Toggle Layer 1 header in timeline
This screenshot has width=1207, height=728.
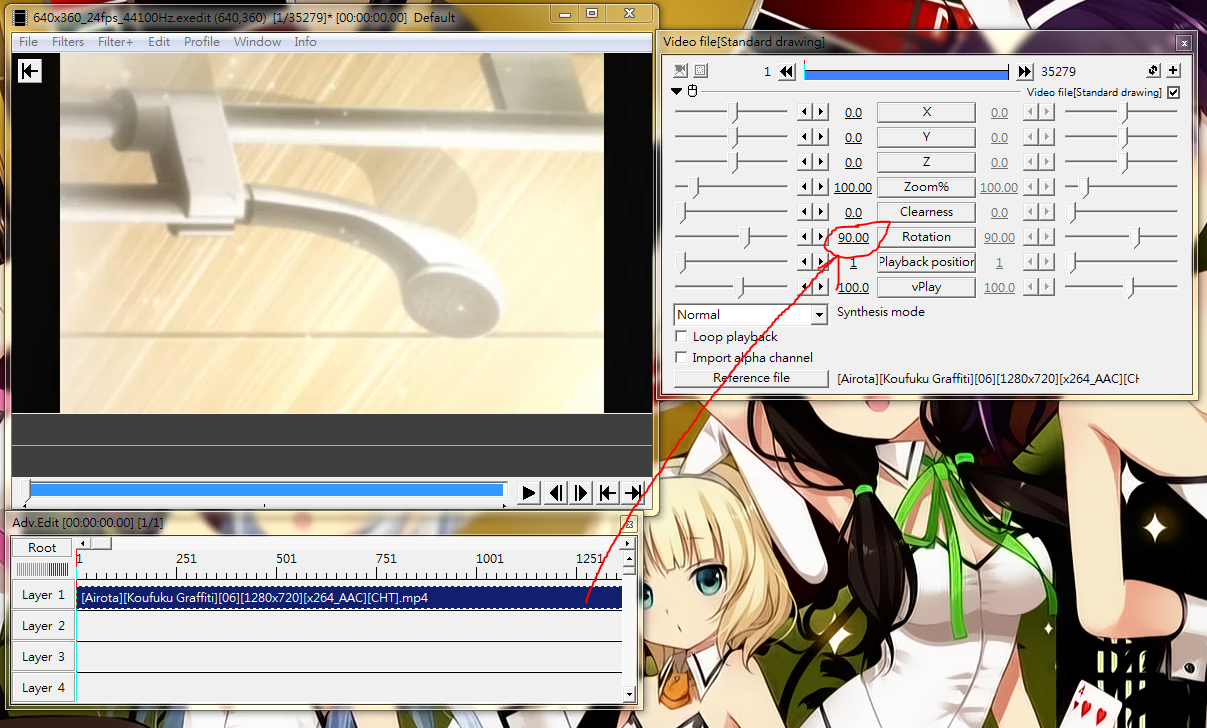(x=43, y=595)
